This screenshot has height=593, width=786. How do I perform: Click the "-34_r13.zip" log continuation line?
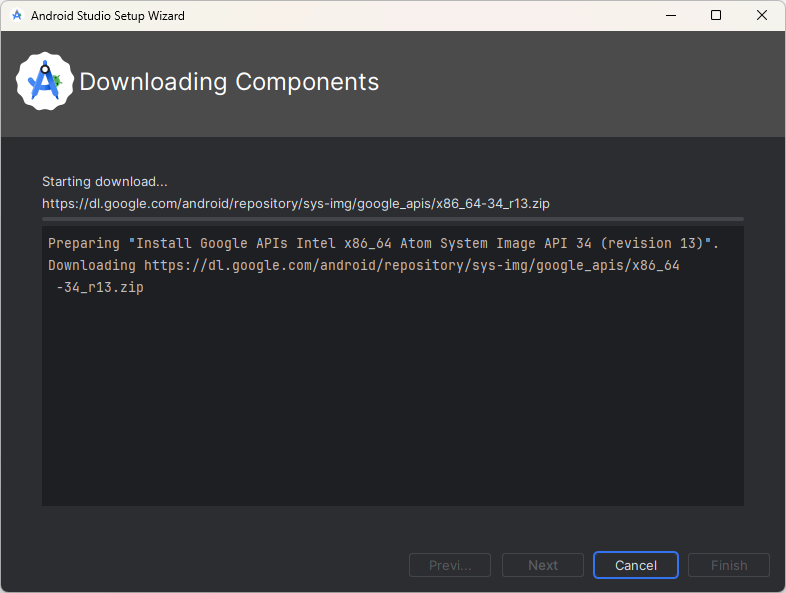click(x=100, y=287)
